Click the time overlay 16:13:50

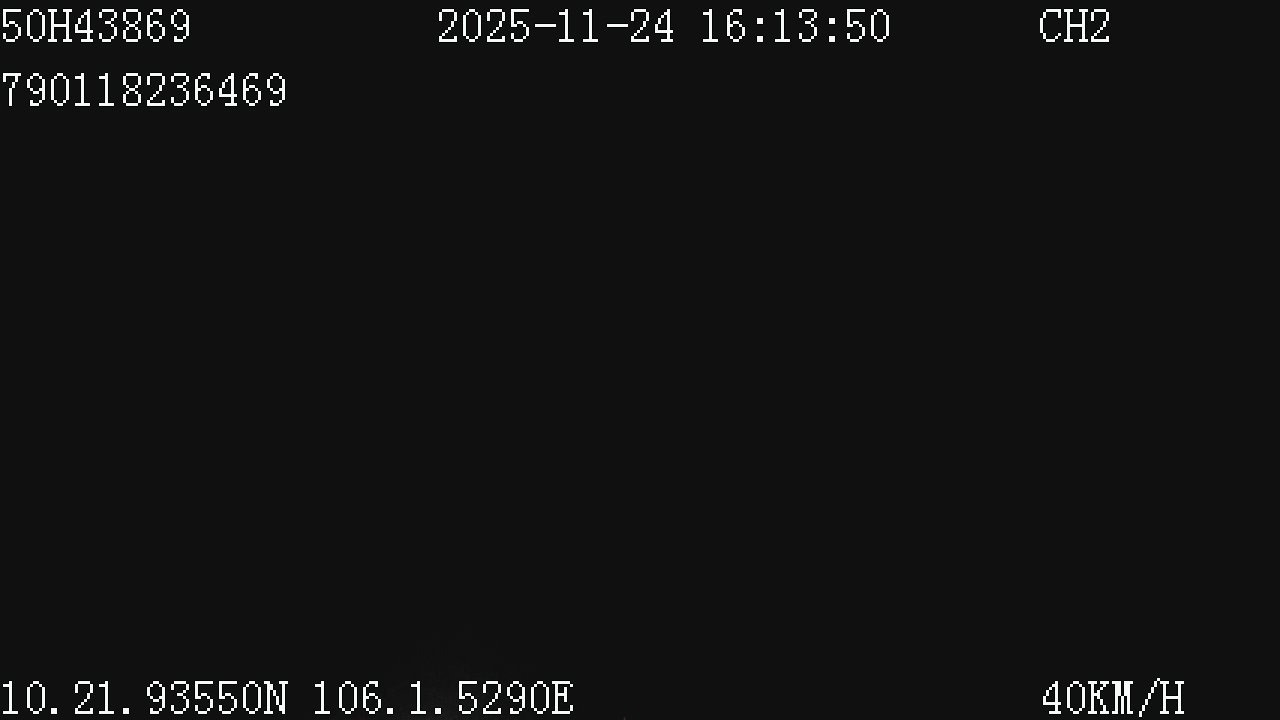coord(795,27)
